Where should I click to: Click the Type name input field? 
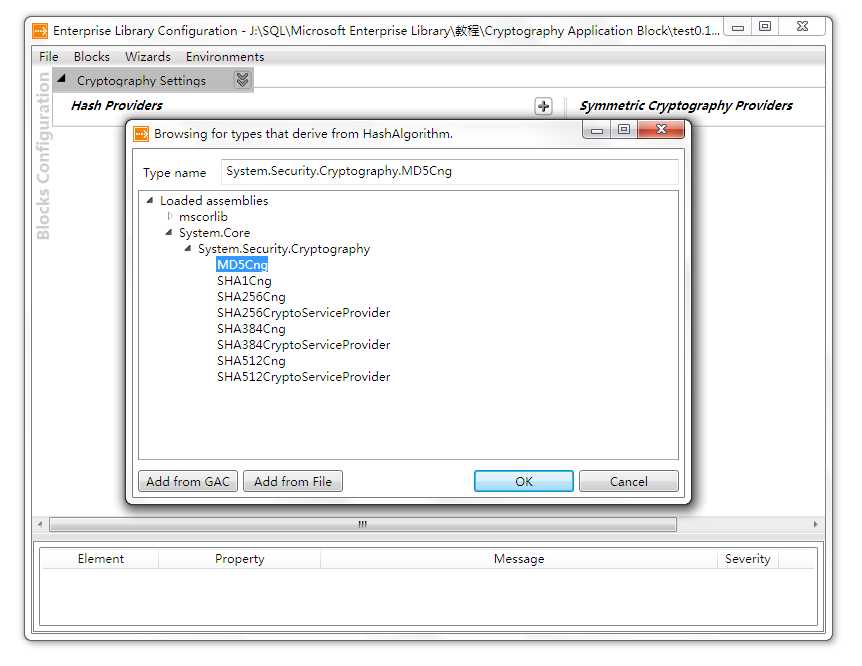[449, 172]
